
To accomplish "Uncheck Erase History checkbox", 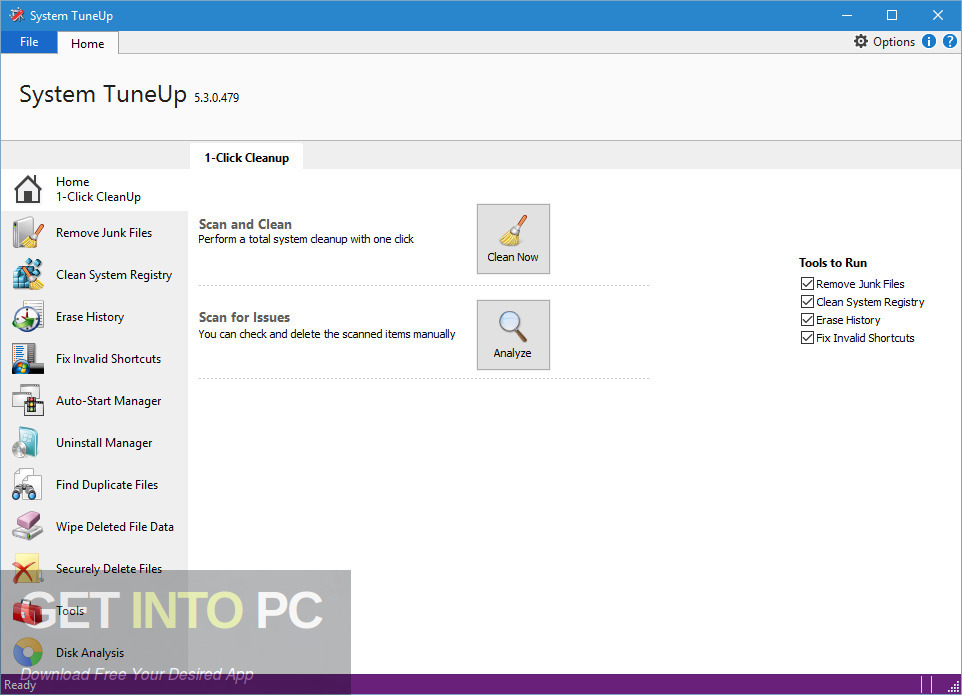I will coord(807,320).
